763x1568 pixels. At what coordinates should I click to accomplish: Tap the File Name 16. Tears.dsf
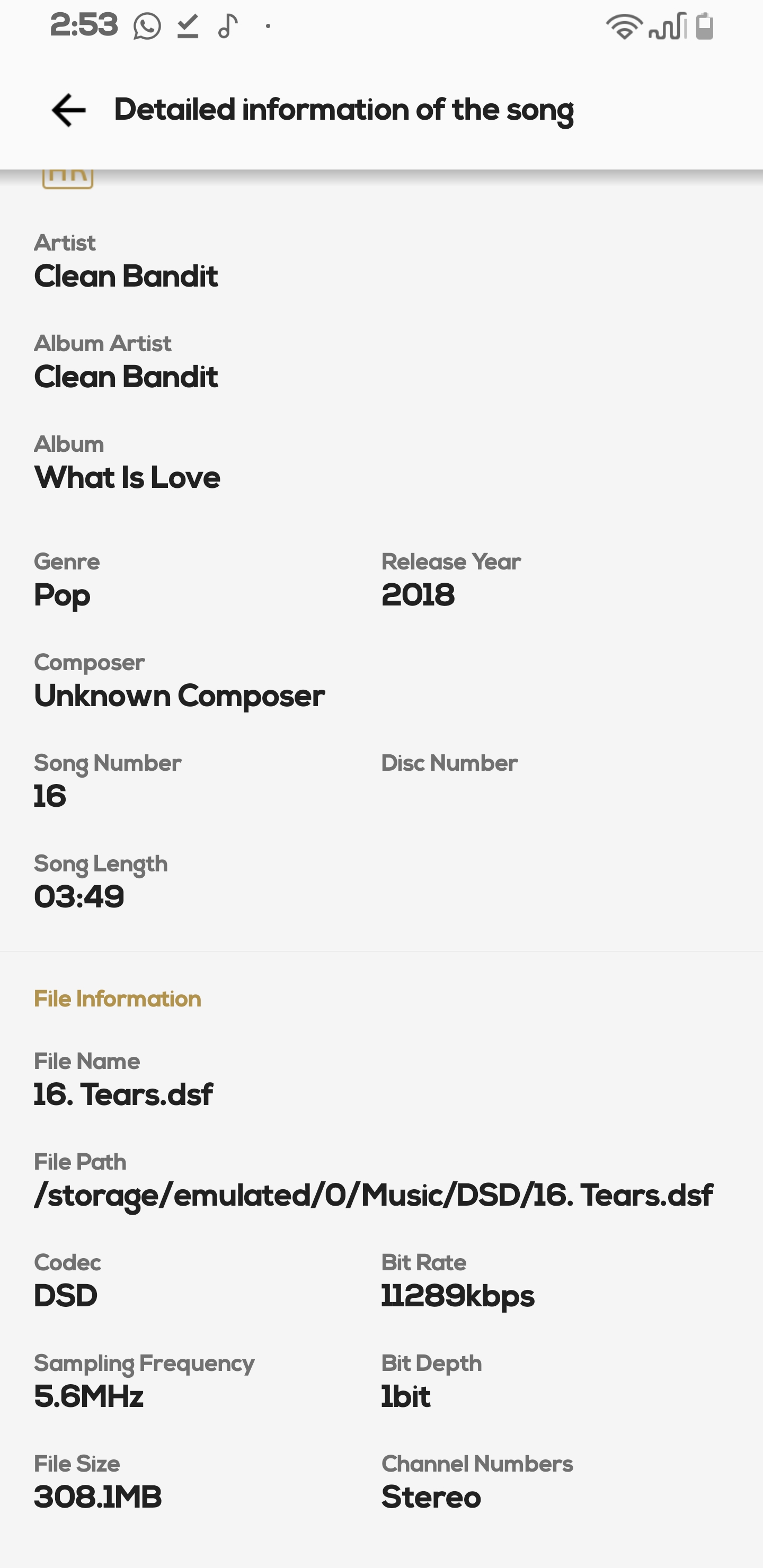point(123,1094)
